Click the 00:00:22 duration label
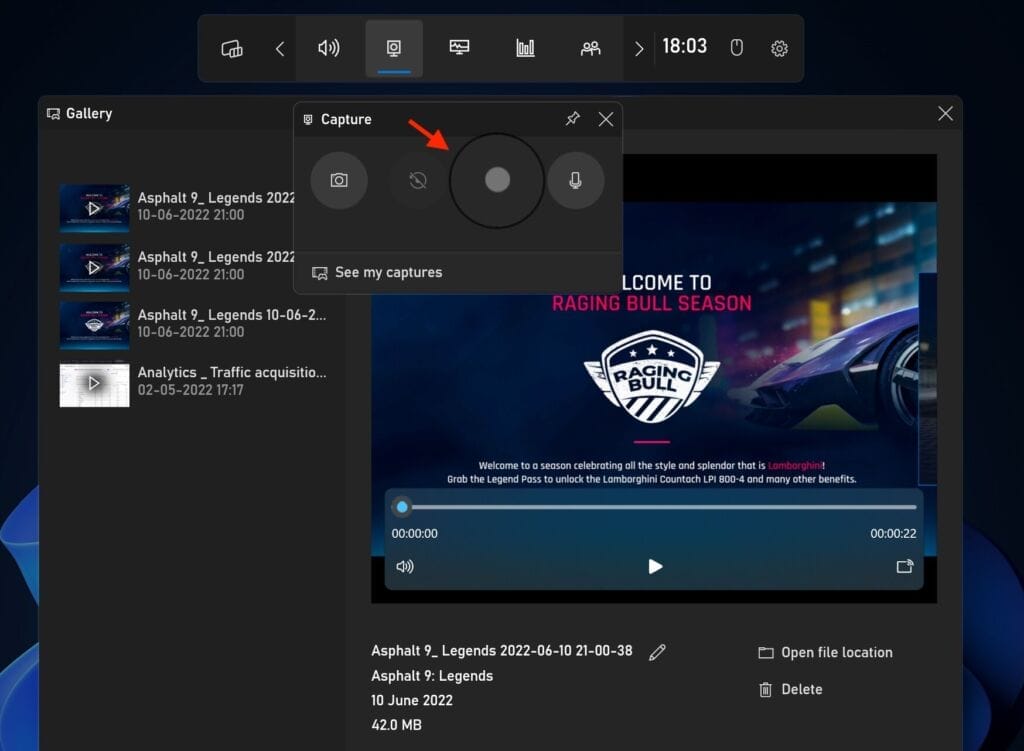Image resolution: width=1024 pixels, height=751 pixels. (x=893, y=534)
